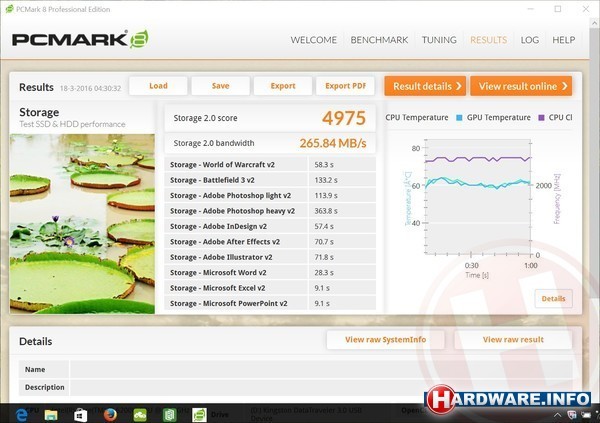Click the PCMark 8 logo
Screen dimensions: 600x423
click(x=80, y=39)
